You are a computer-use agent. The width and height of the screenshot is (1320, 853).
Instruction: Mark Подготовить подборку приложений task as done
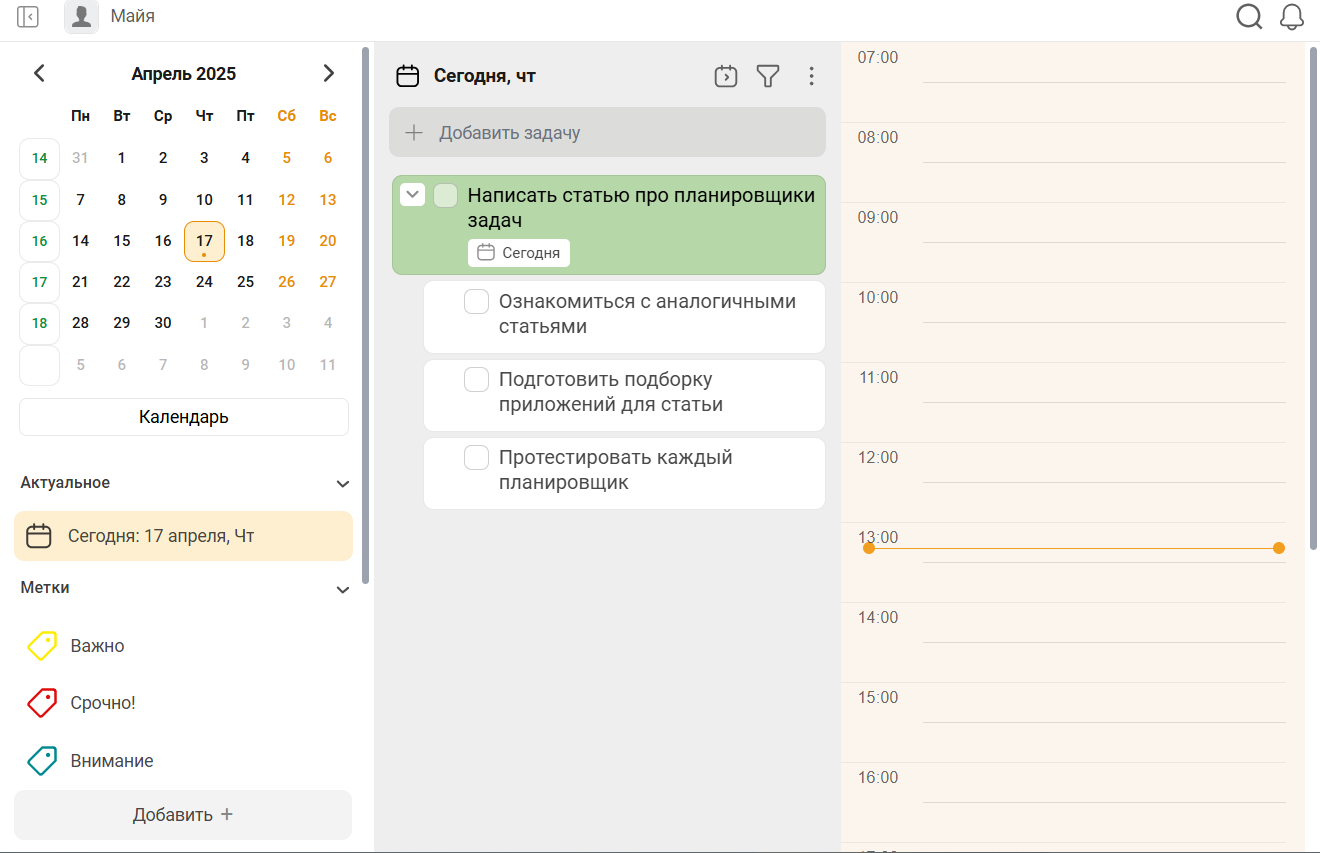point(477,380)
